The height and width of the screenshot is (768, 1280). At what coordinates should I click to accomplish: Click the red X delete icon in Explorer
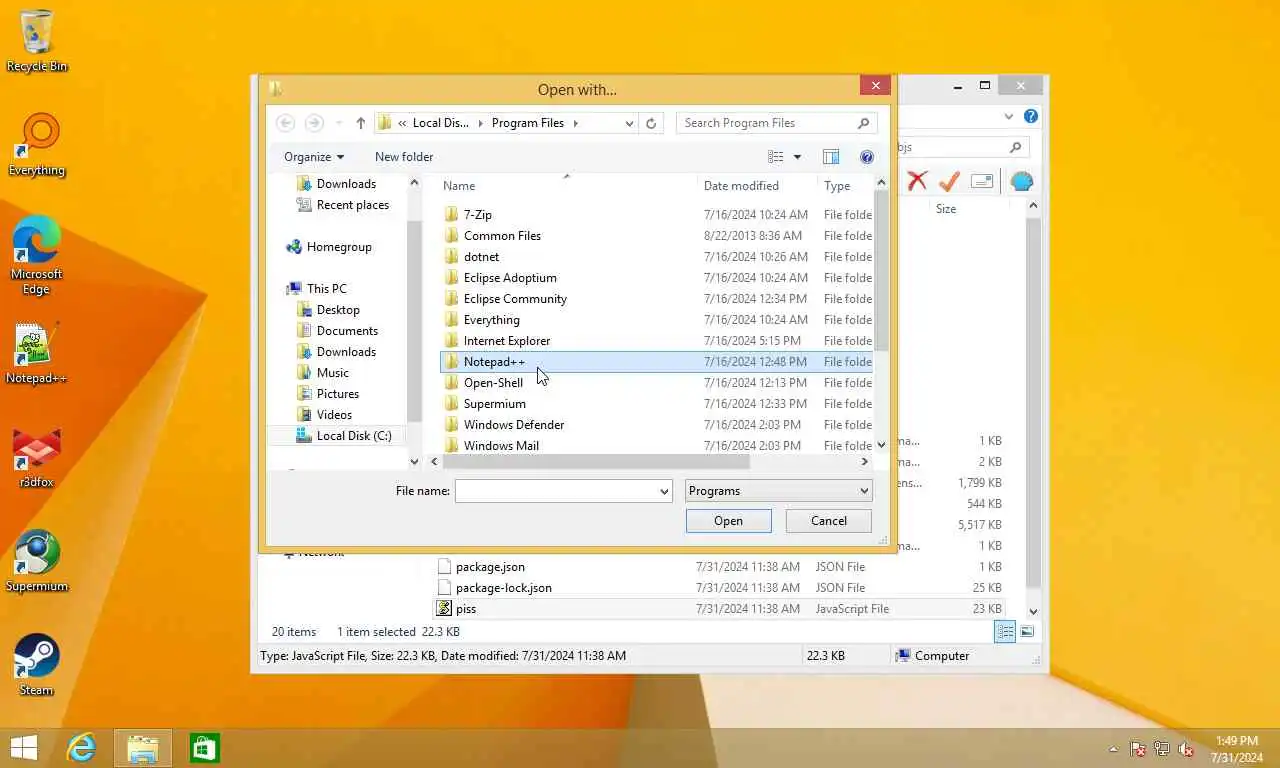tap(917, 181)
